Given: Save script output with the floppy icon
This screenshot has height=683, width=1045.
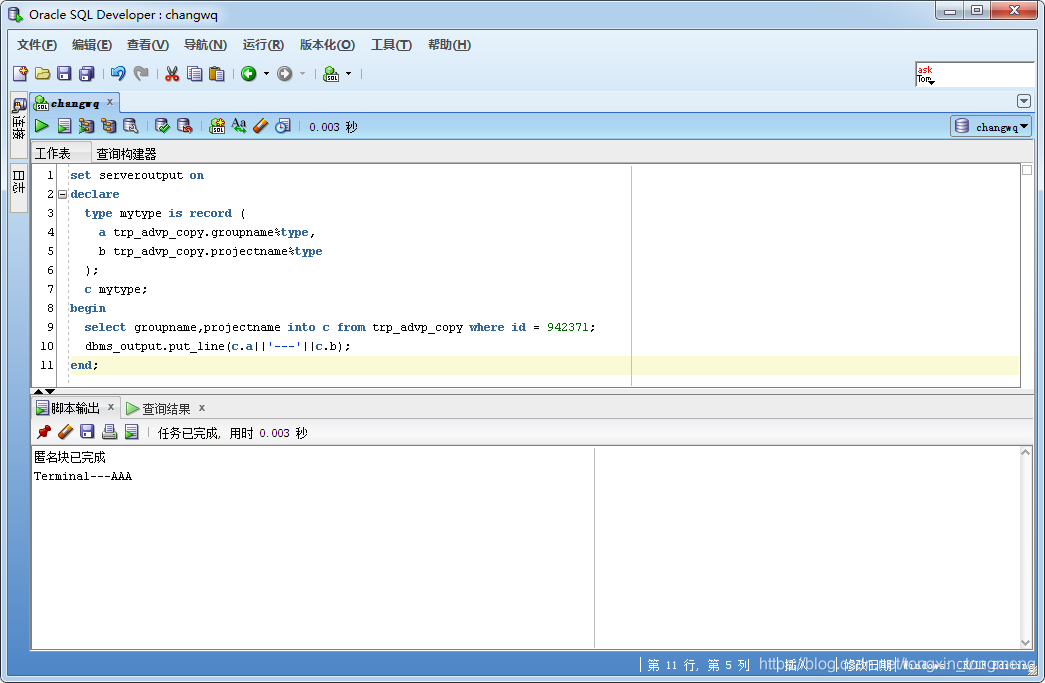Looking at the screenshot, I should 87,432.
